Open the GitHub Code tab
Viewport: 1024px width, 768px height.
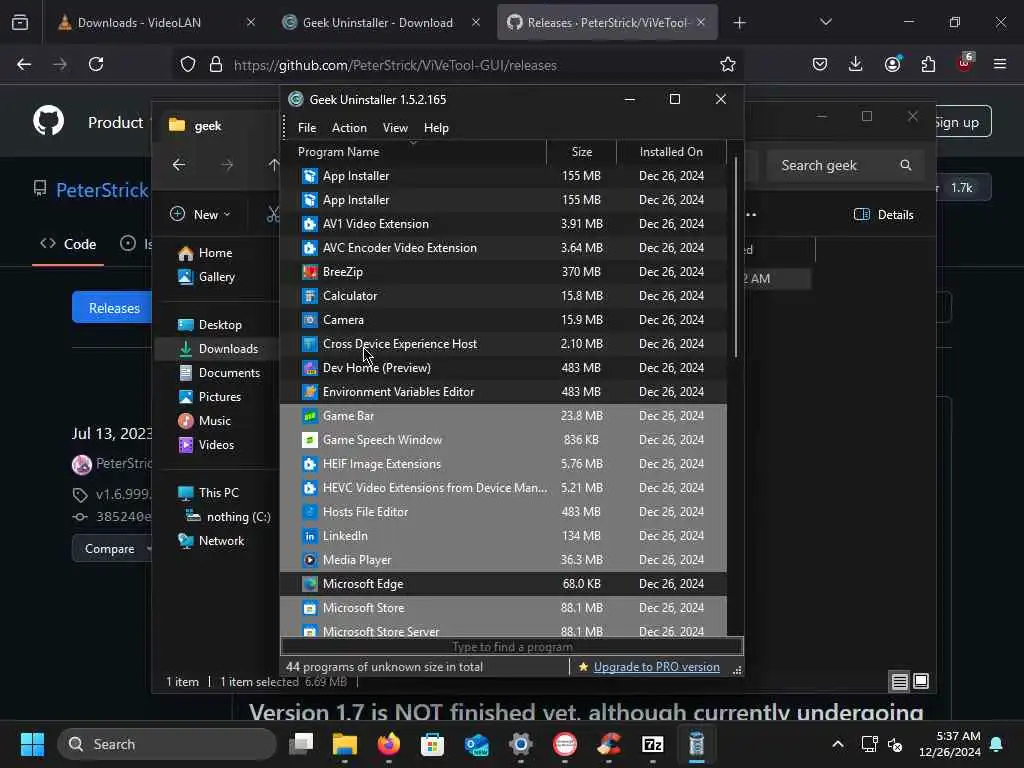[68, 244]
